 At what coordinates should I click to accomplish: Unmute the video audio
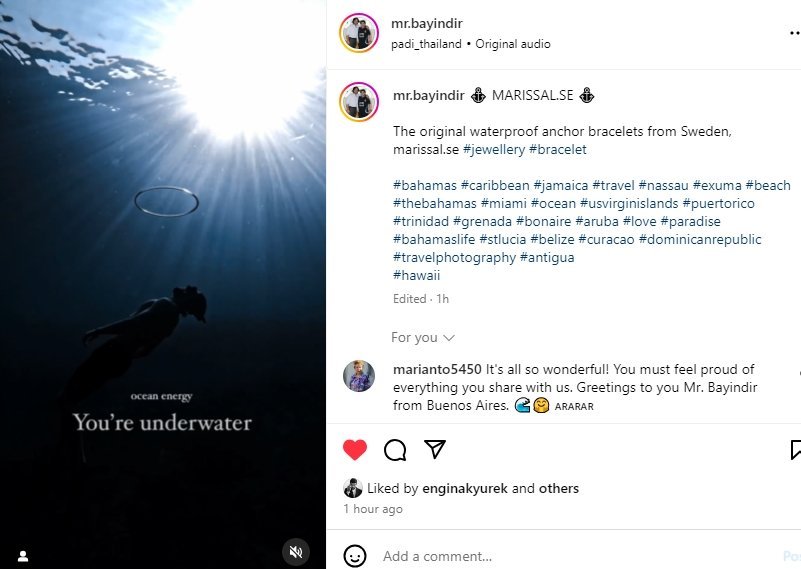[295, 551]
